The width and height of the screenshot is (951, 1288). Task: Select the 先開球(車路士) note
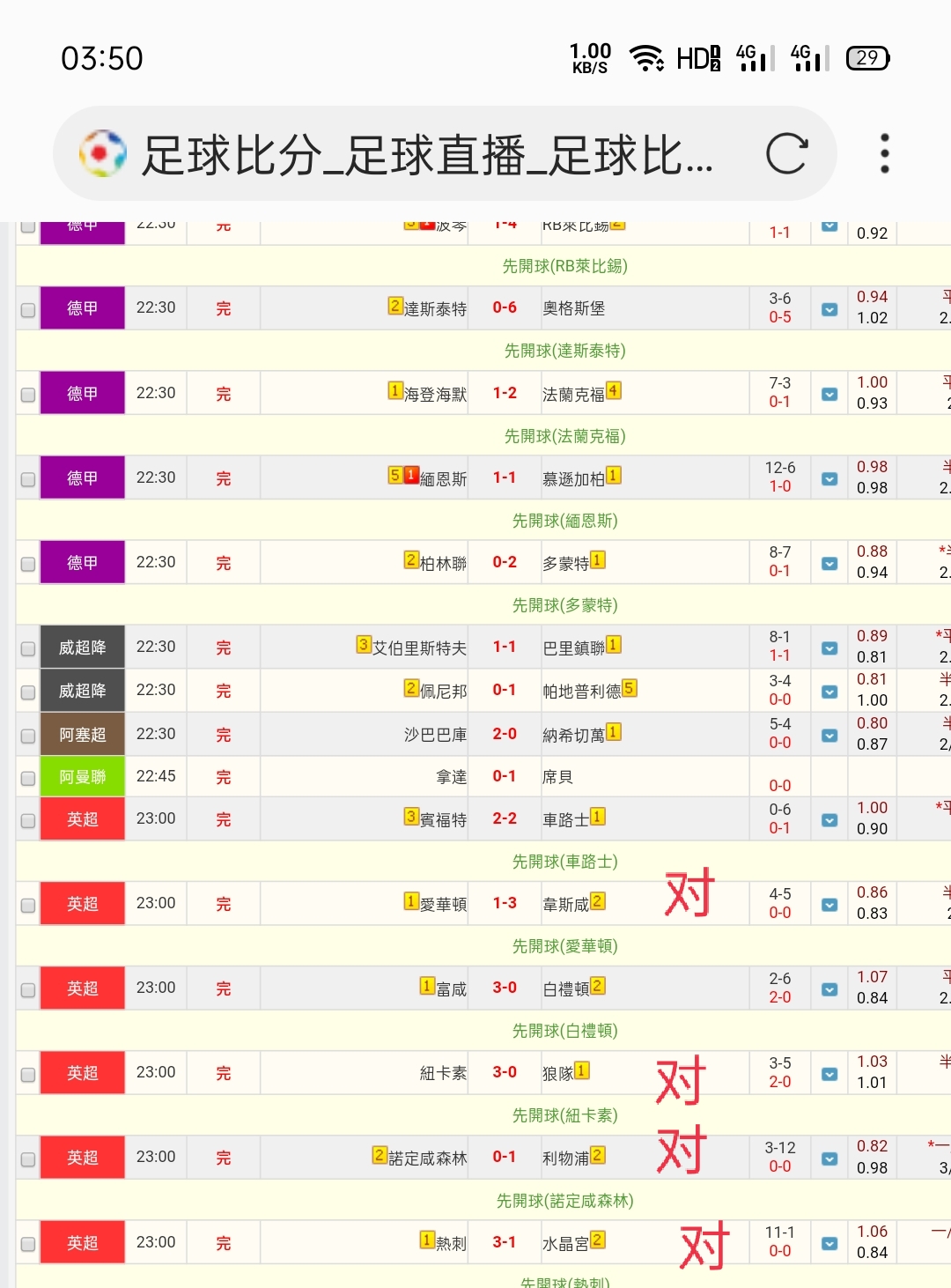(x=565, y=862)
